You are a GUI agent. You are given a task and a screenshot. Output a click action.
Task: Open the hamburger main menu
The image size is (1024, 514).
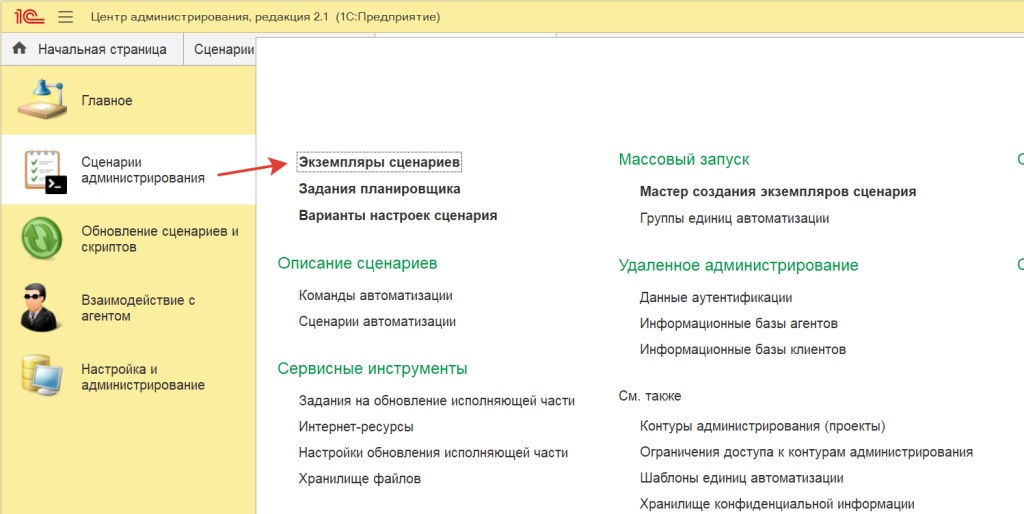[66, 17]
